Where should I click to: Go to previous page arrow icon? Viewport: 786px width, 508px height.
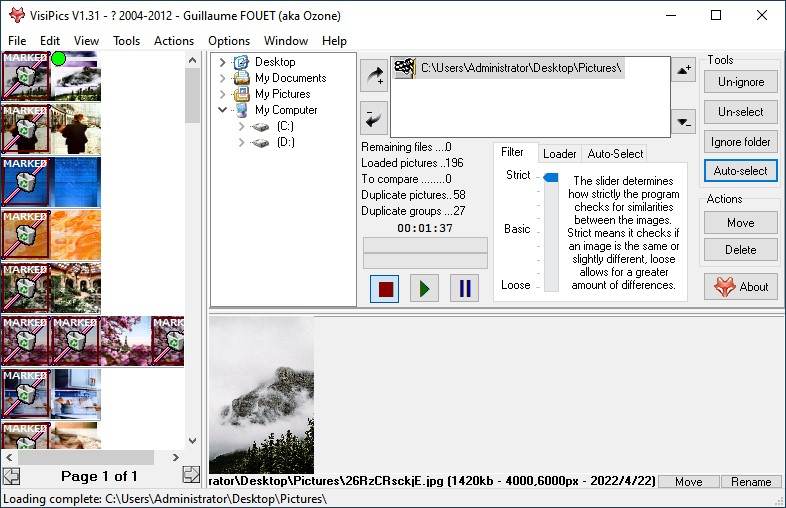click(x=11, y=475)
